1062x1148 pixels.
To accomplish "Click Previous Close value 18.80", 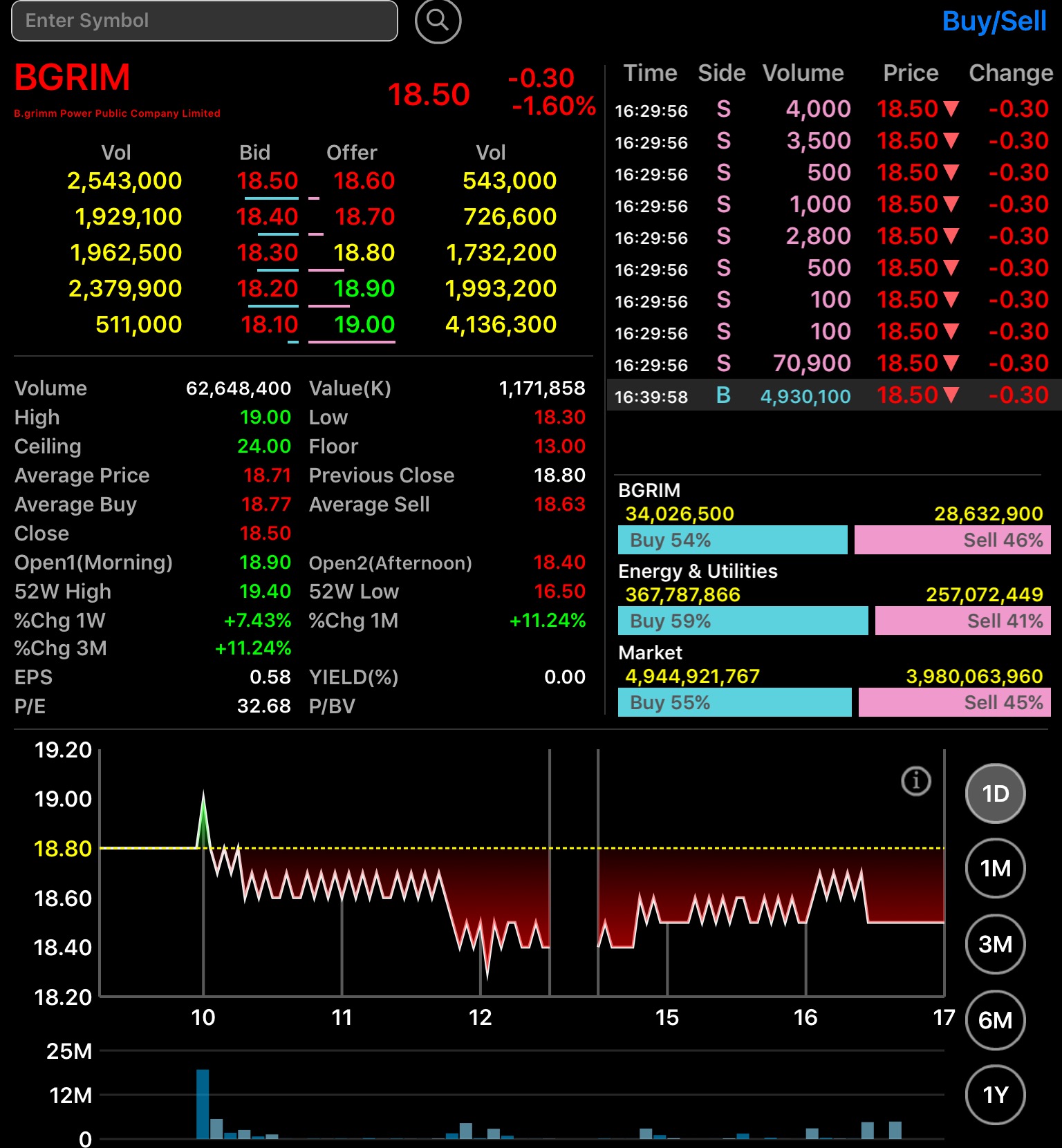I will click(x=560, y=476).
